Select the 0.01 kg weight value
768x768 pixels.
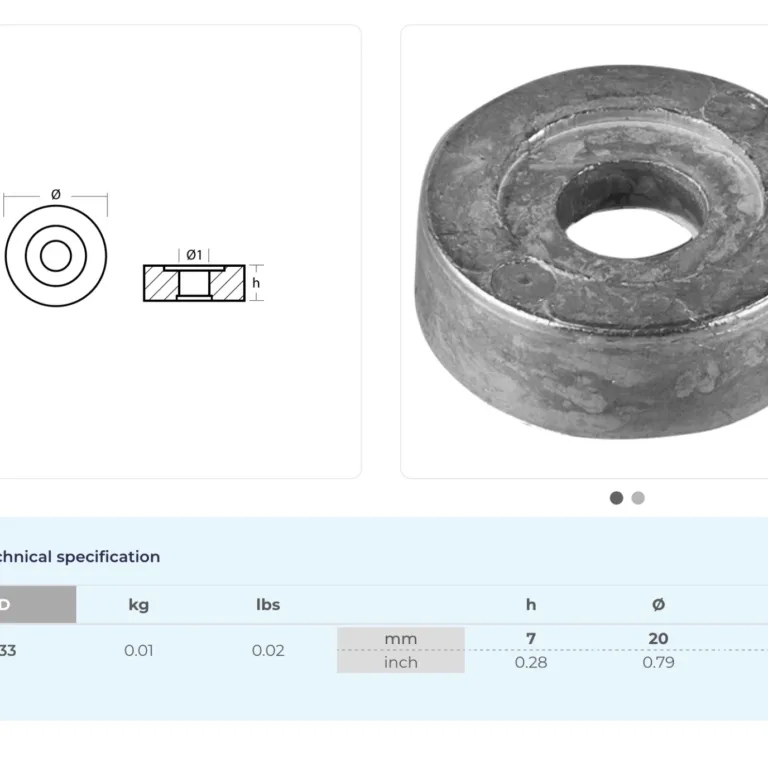click(x=139, y=650)
